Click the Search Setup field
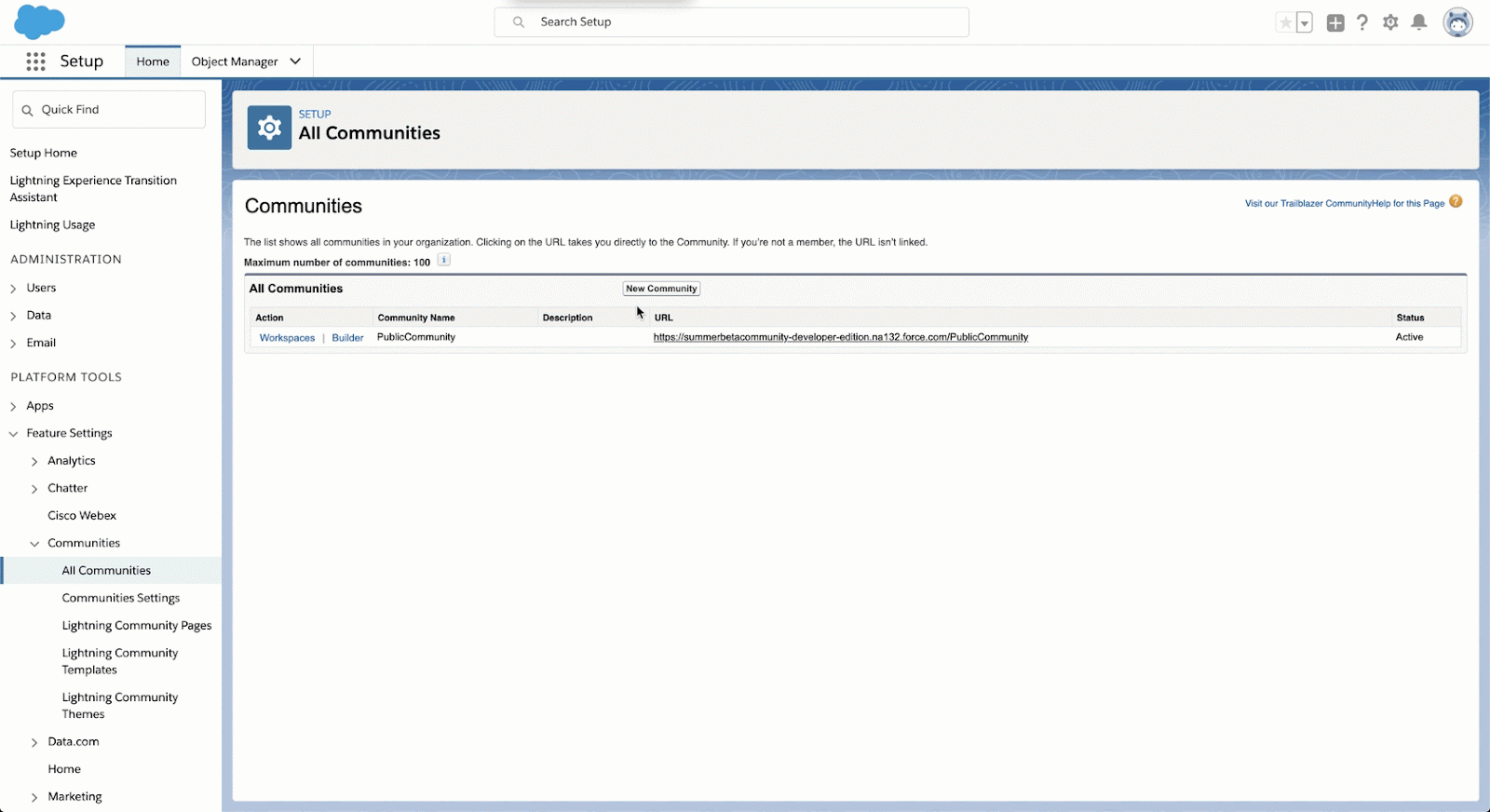This screenshot has width=1490, height=812. [731, 22]
